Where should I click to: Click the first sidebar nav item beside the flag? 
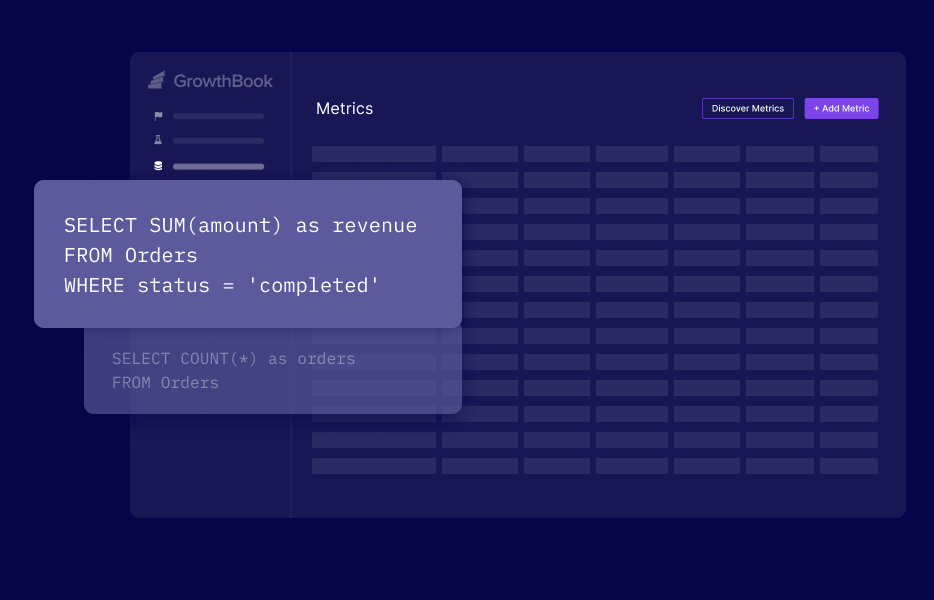click(218, 115)
